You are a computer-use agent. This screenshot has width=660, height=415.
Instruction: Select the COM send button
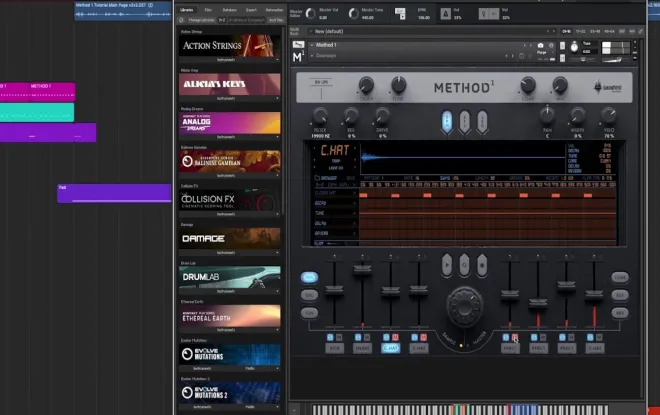point(620,277)
